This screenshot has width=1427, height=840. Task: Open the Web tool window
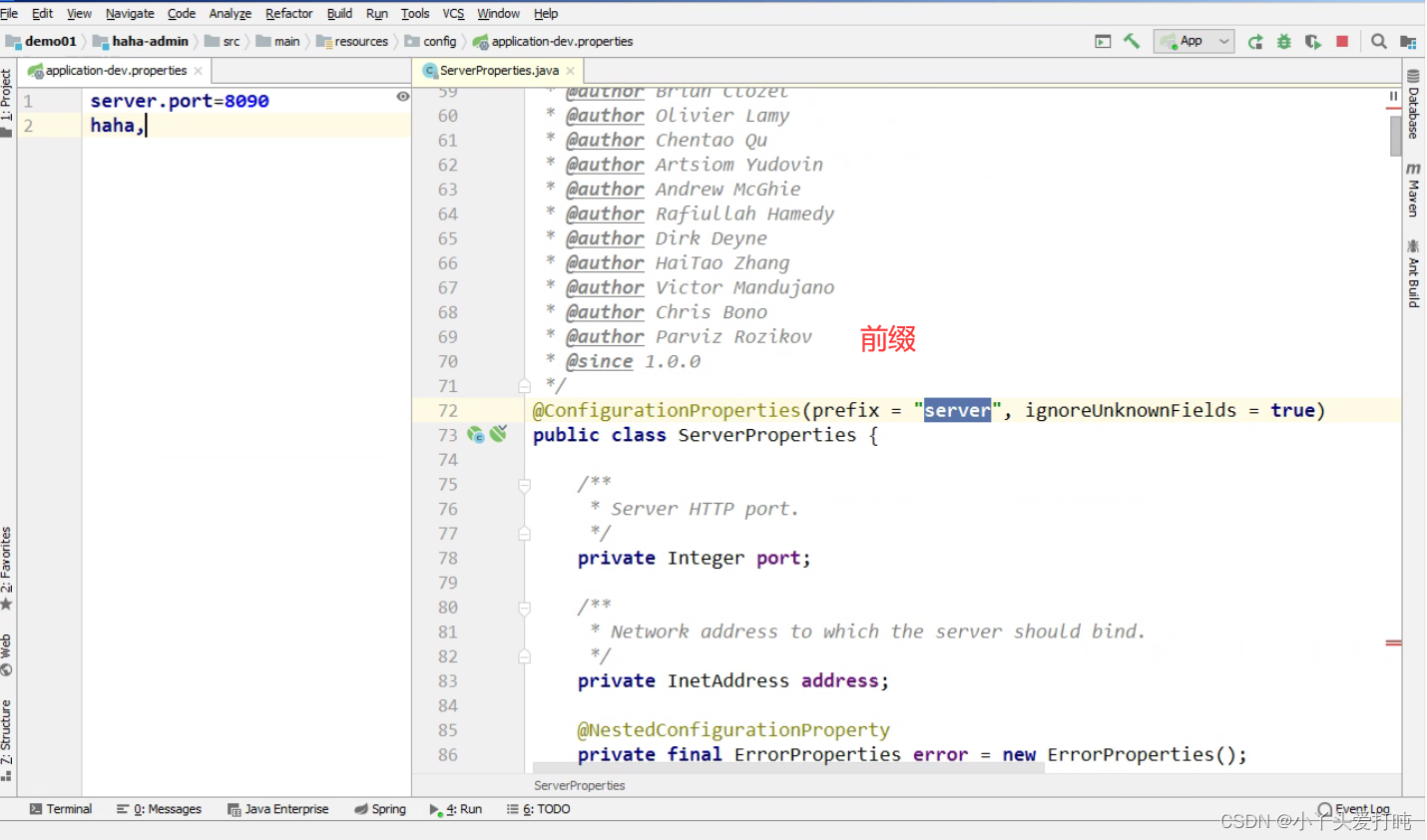pos(7,654)
